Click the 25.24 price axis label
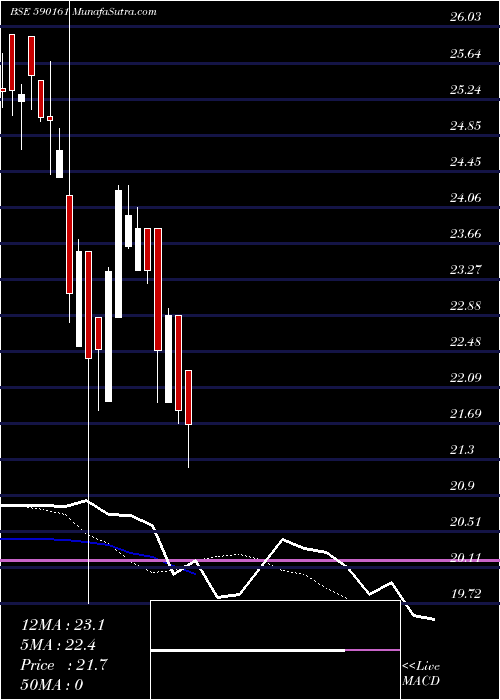 pyautogui.click(x=466, y=90)
